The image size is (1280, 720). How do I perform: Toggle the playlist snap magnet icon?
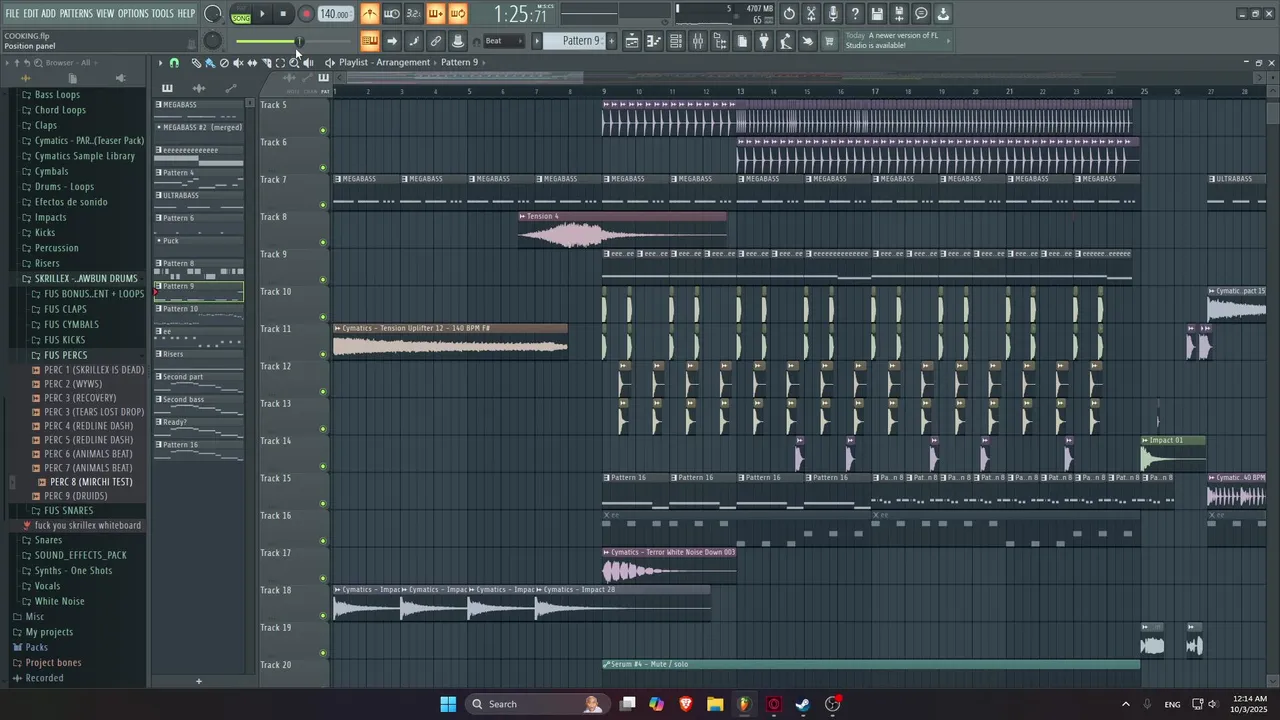(174, 63)
